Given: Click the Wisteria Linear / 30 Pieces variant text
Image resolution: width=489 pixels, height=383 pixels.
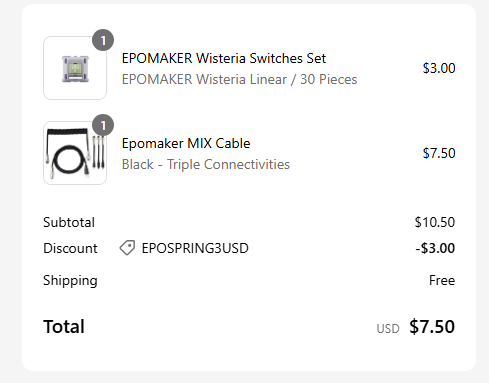Looking at the screenshot, I should [239, 79].
